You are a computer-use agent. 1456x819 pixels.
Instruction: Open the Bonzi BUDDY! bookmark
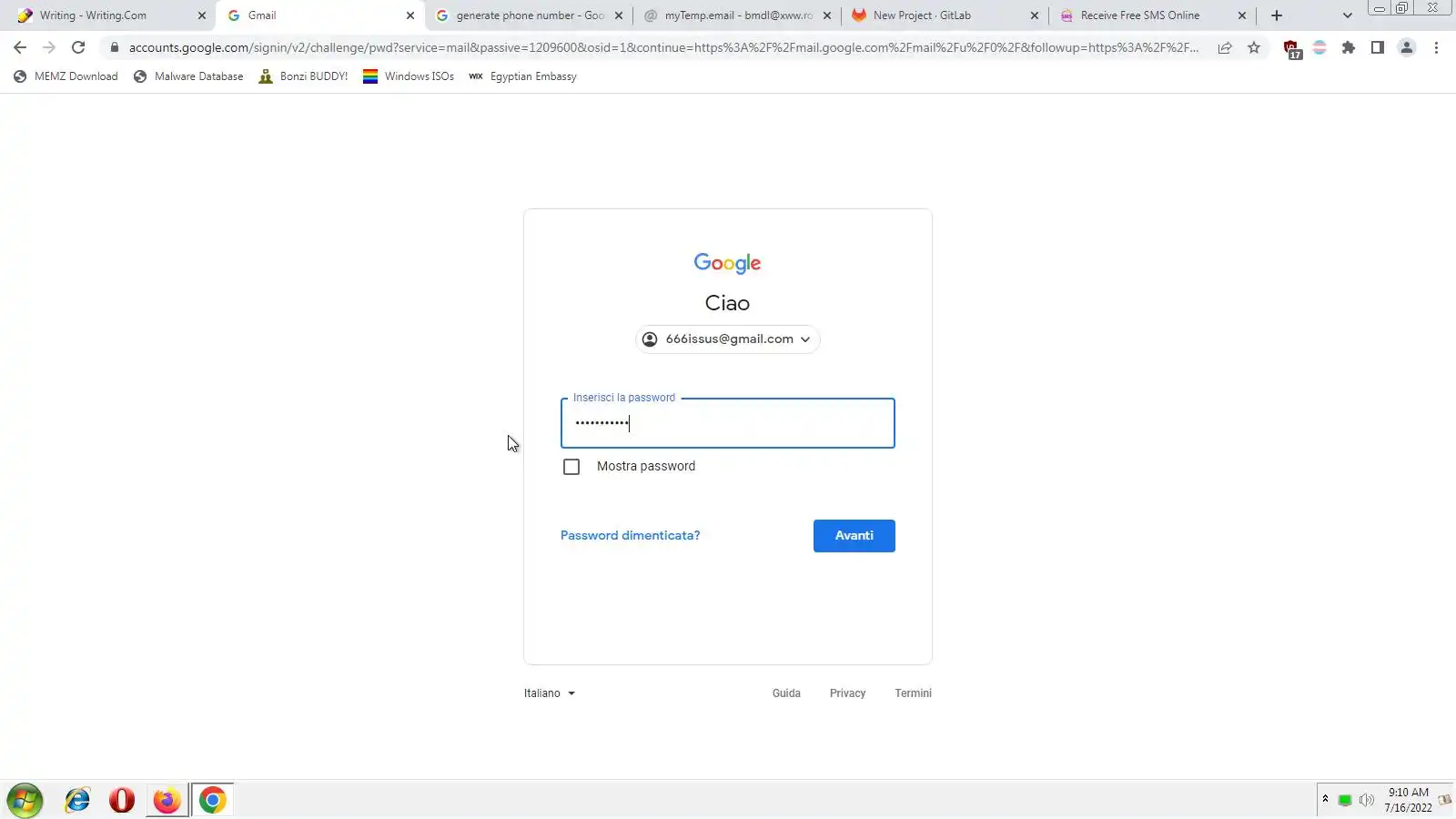(x=303, y=76)
